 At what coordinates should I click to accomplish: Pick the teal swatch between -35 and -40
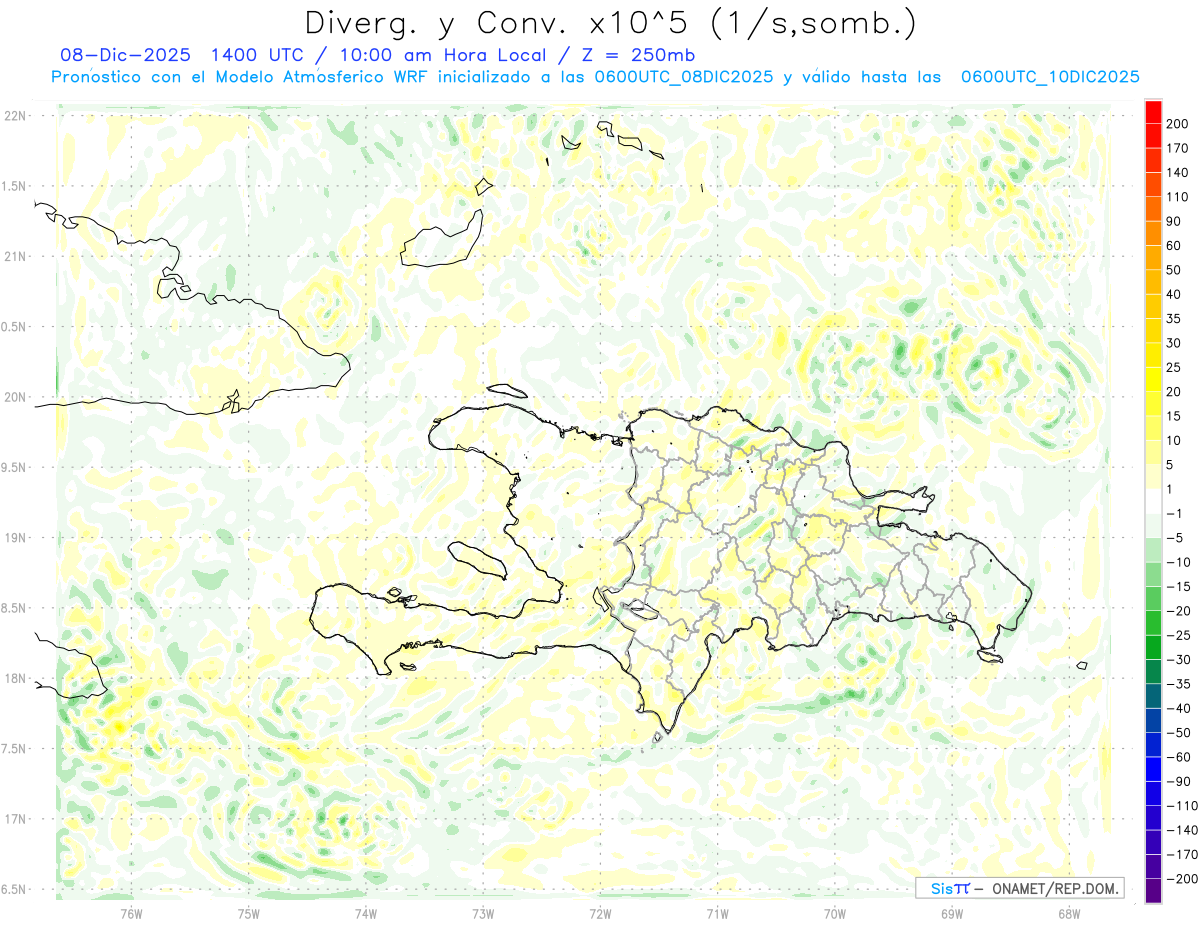tap(1153, 697)
